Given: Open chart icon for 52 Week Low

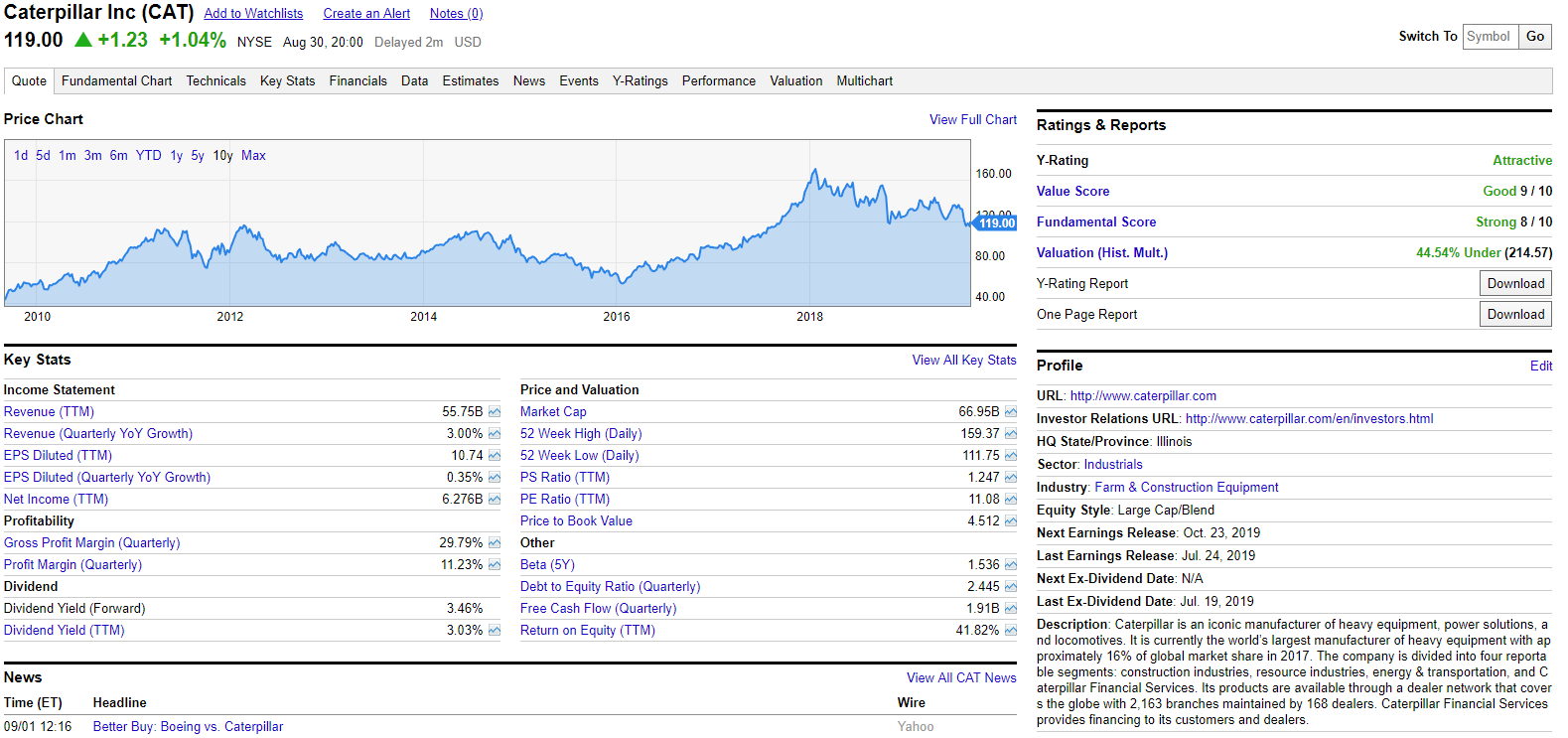Looking at the screenshot, I should [x=1011, y=455].
